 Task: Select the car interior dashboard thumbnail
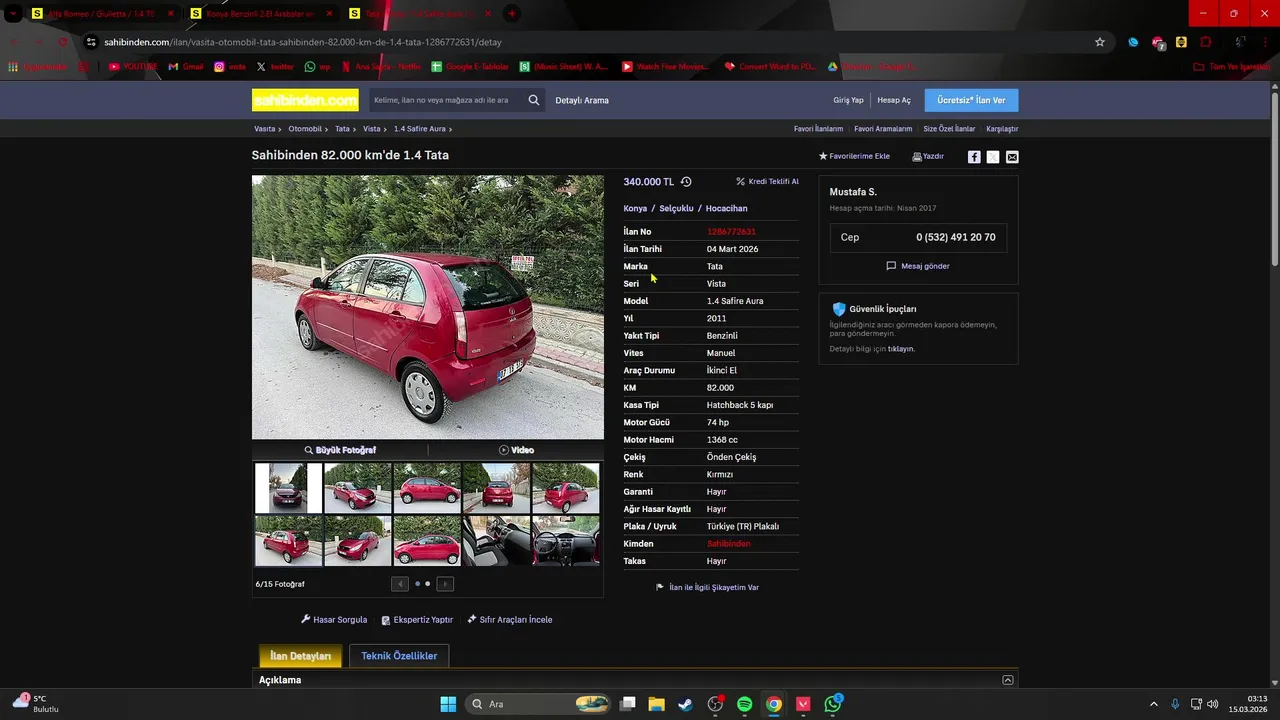(566, 540)
